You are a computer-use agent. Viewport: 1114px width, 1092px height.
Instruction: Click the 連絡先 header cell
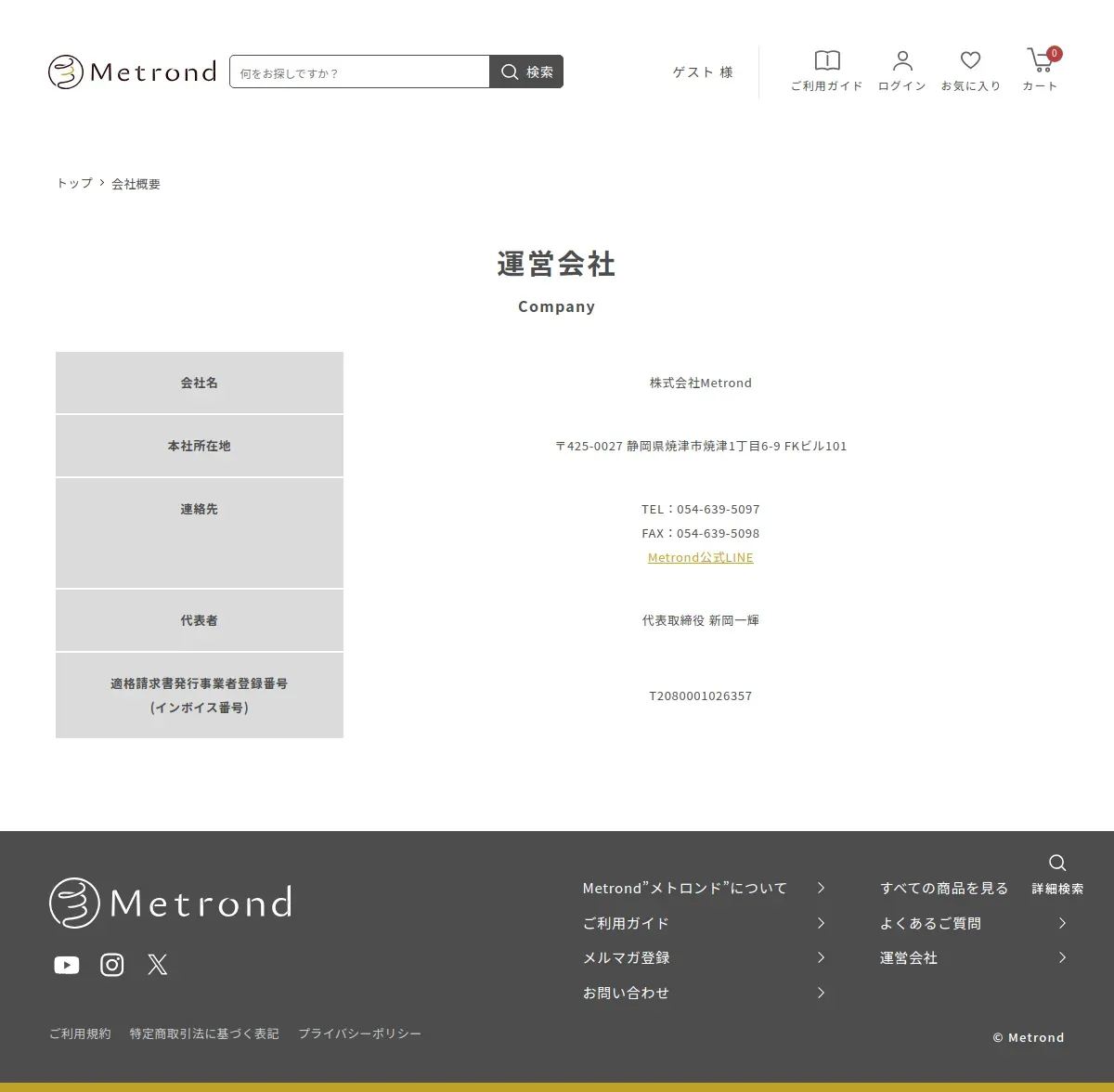tap(200, 533)
